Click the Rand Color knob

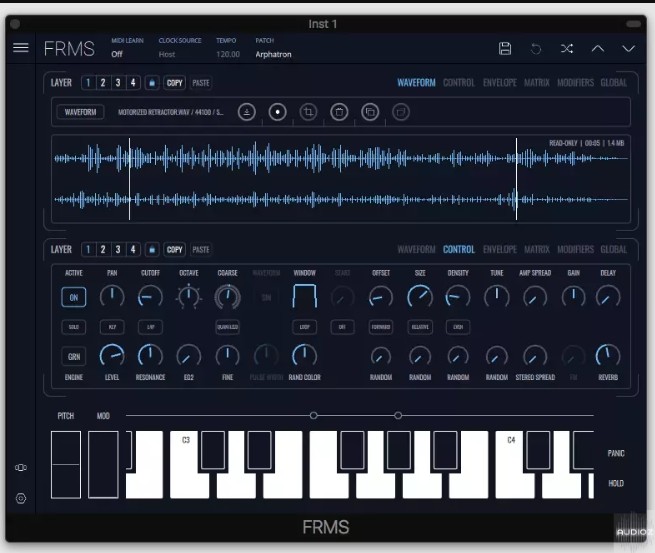coord(305,356)
